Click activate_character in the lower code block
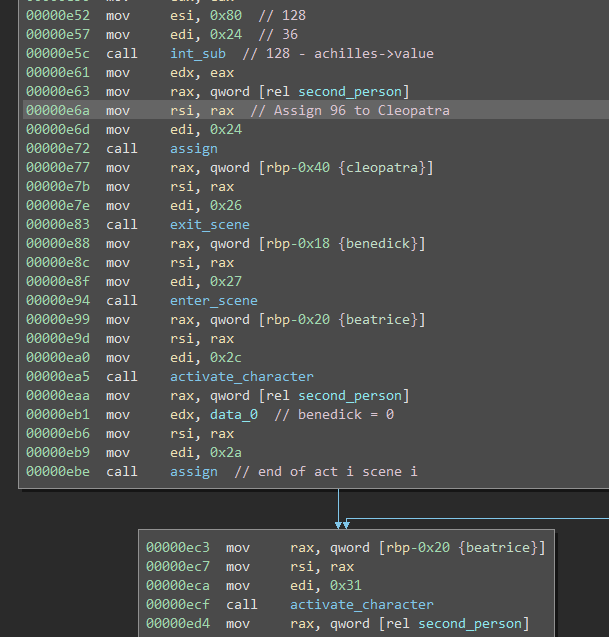Screen dimensions: 609x637 [x=361, y=604]
